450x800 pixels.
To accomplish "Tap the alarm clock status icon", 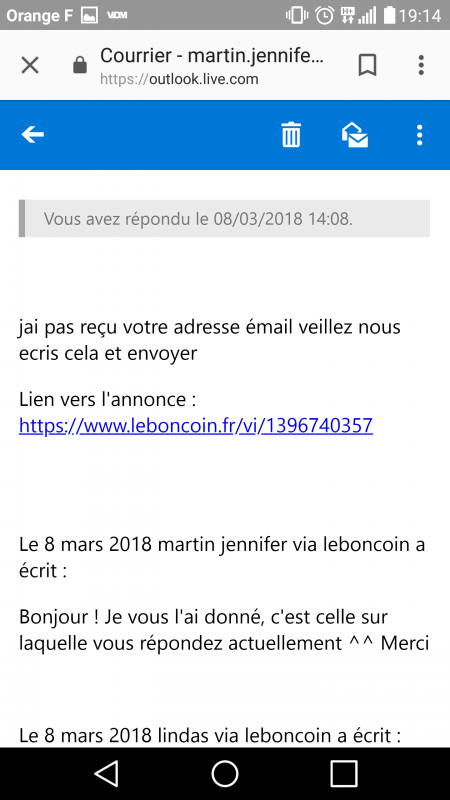I will tap(324, 15).
